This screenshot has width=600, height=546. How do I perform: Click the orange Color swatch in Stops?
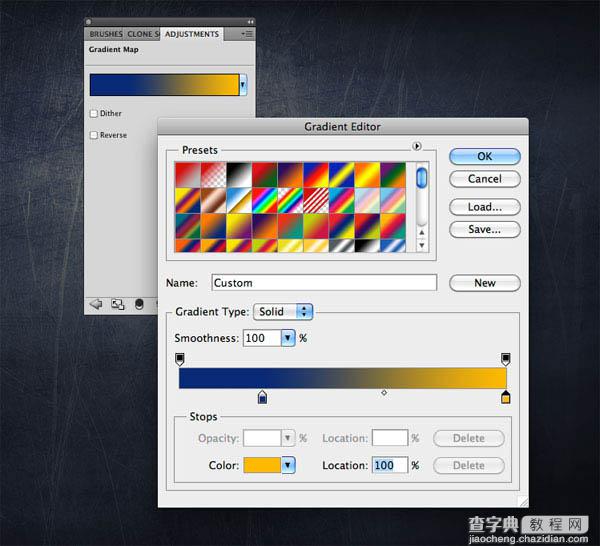coord(262,465)
